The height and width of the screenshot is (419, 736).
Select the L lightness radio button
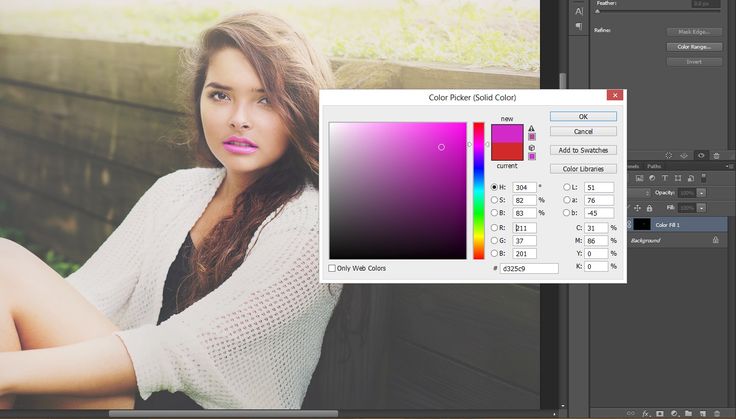(567, 187)
